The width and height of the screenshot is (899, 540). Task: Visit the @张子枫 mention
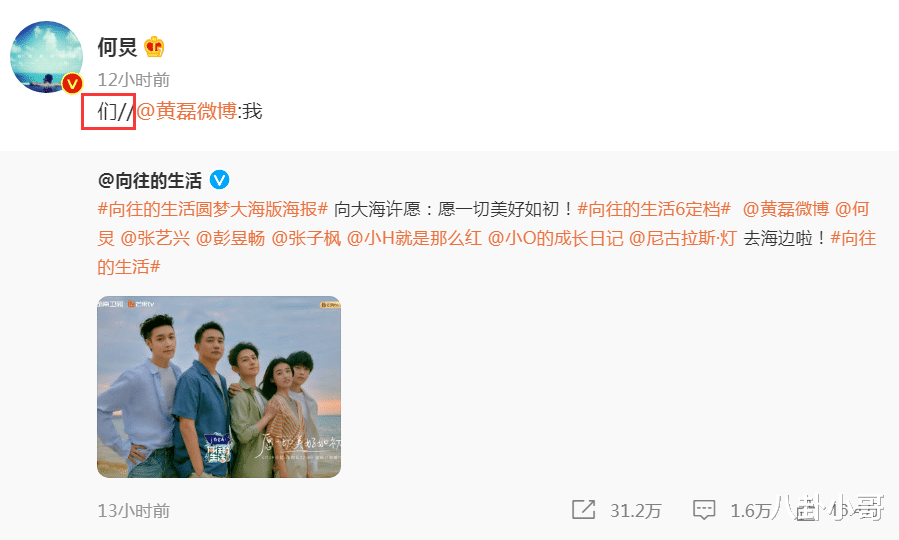(306, 238)
